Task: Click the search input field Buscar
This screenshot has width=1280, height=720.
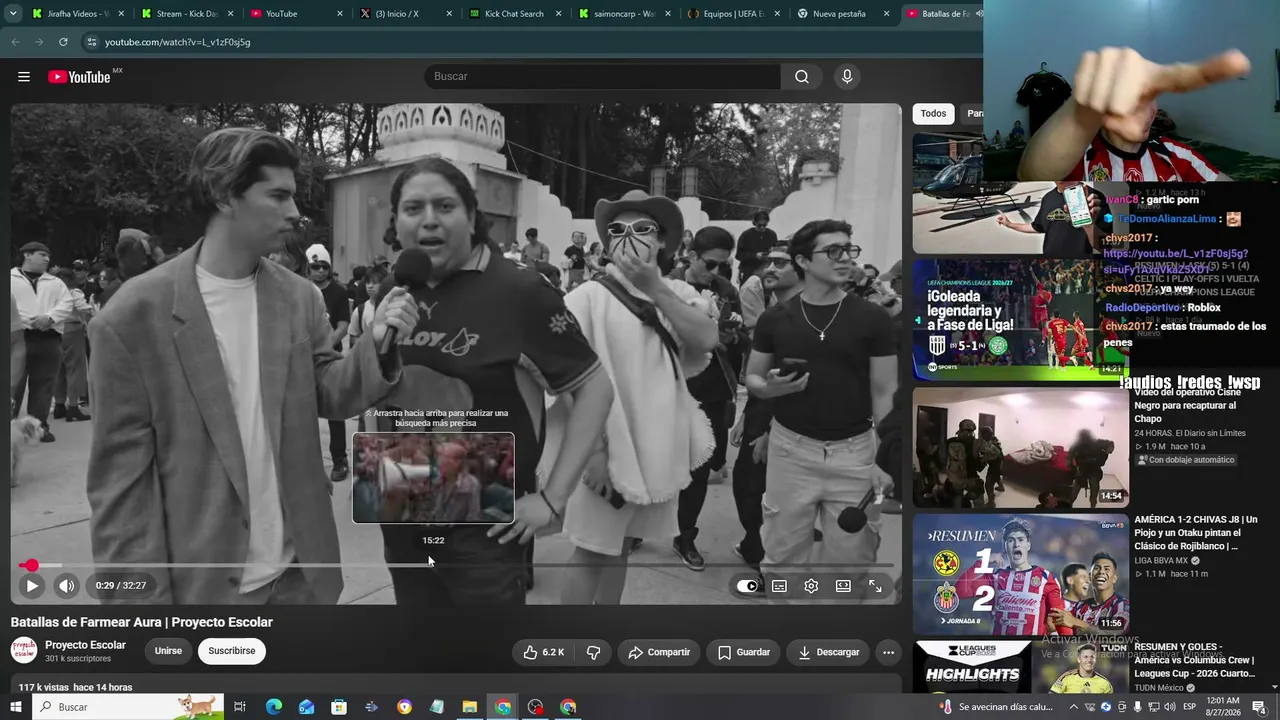Action: (603, 77)
